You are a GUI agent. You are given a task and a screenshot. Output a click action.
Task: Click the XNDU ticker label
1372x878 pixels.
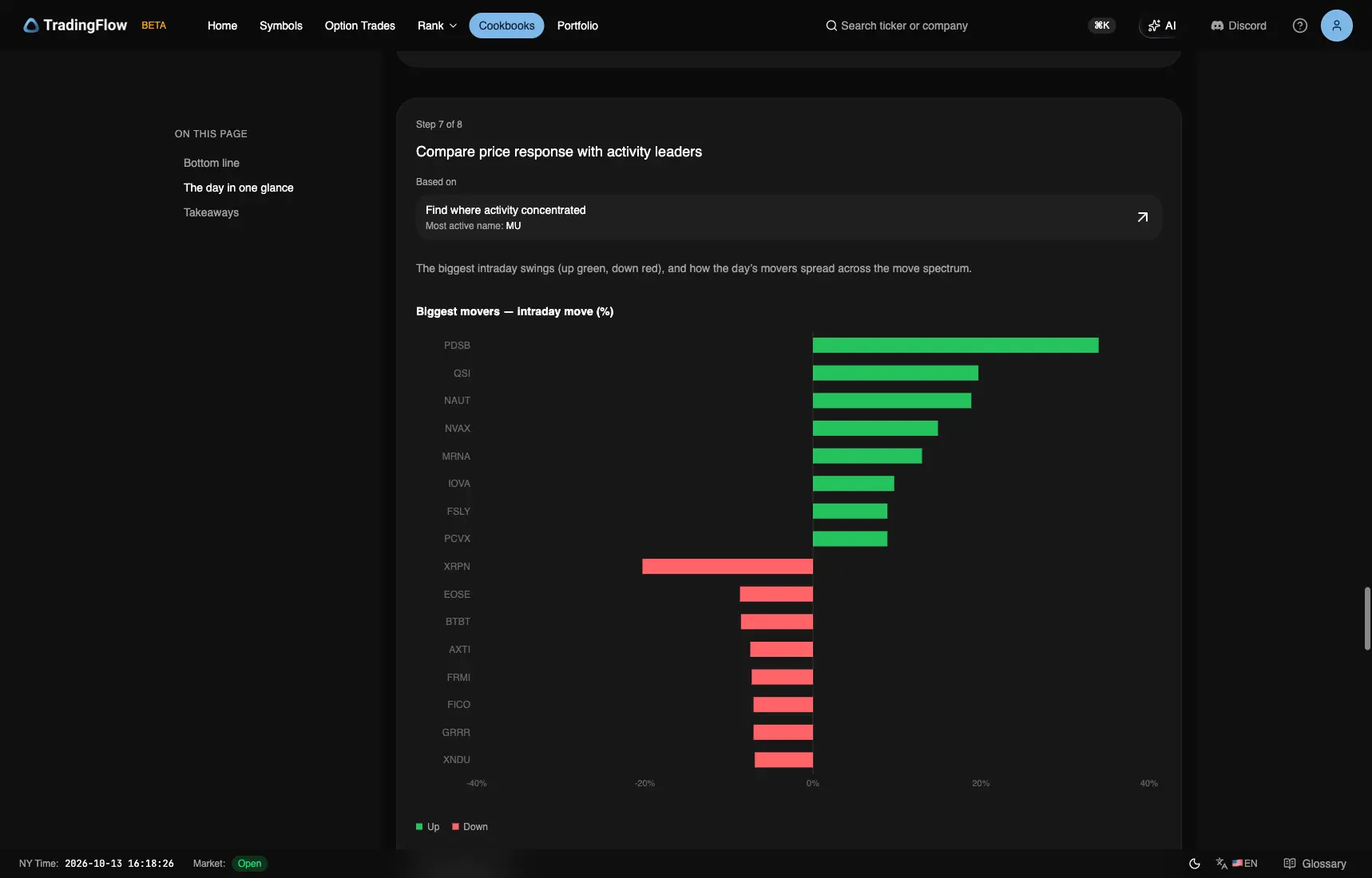pyautogui.click(x=457, y=760)
